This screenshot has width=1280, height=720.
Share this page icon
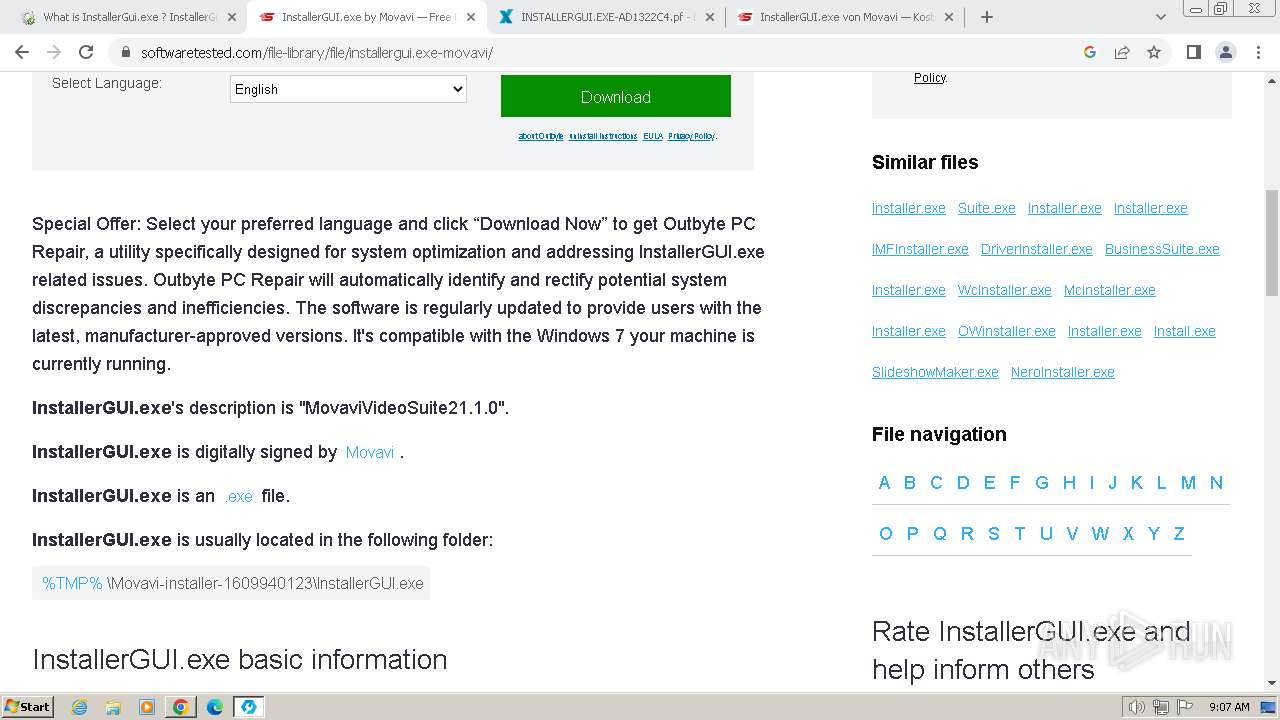point(1122,52)
